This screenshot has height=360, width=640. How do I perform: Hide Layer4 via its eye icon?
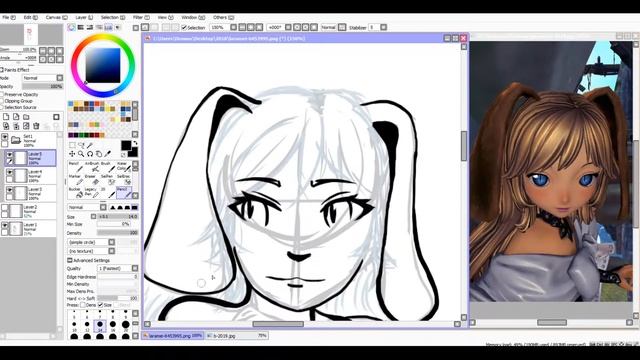pyautogui.click(x=9, y=173)
